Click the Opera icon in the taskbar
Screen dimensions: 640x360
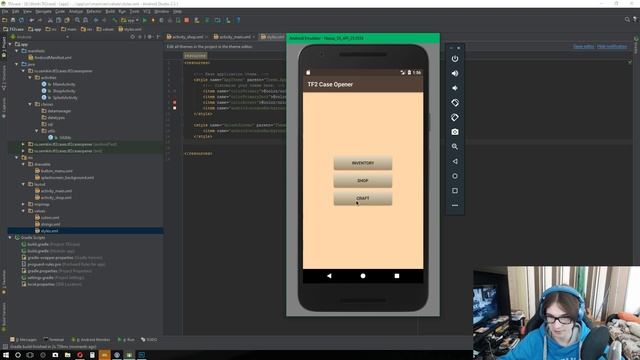(80, 355)
